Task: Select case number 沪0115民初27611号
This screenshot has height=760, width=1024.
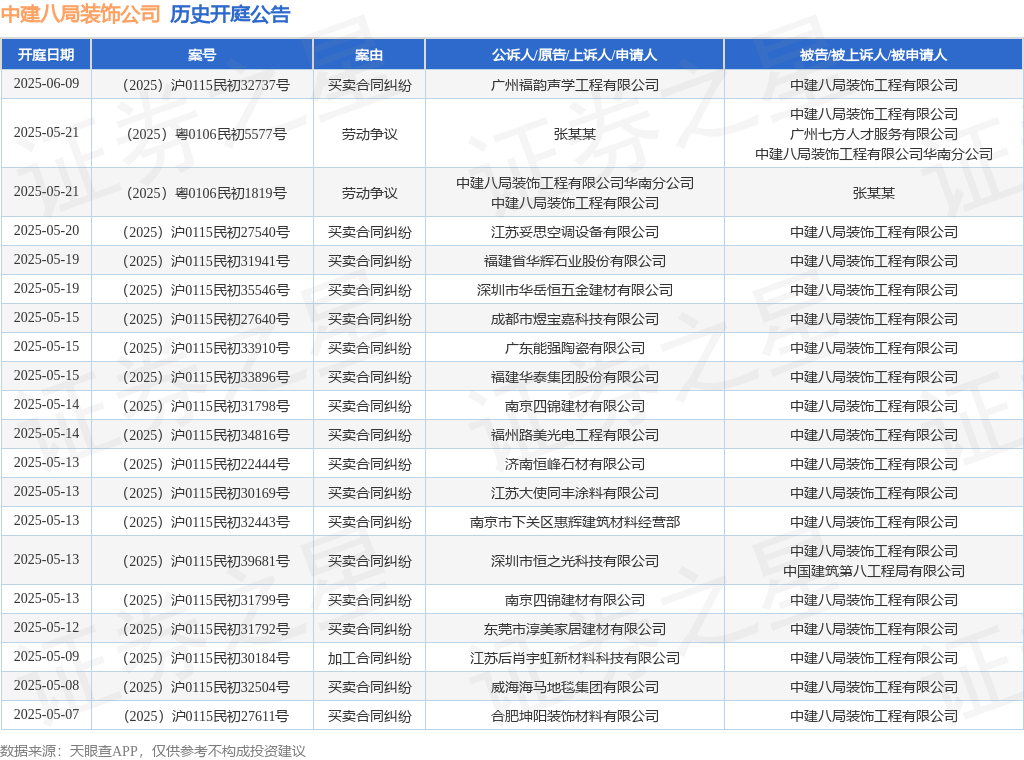Action: click(x=206, y=716)
